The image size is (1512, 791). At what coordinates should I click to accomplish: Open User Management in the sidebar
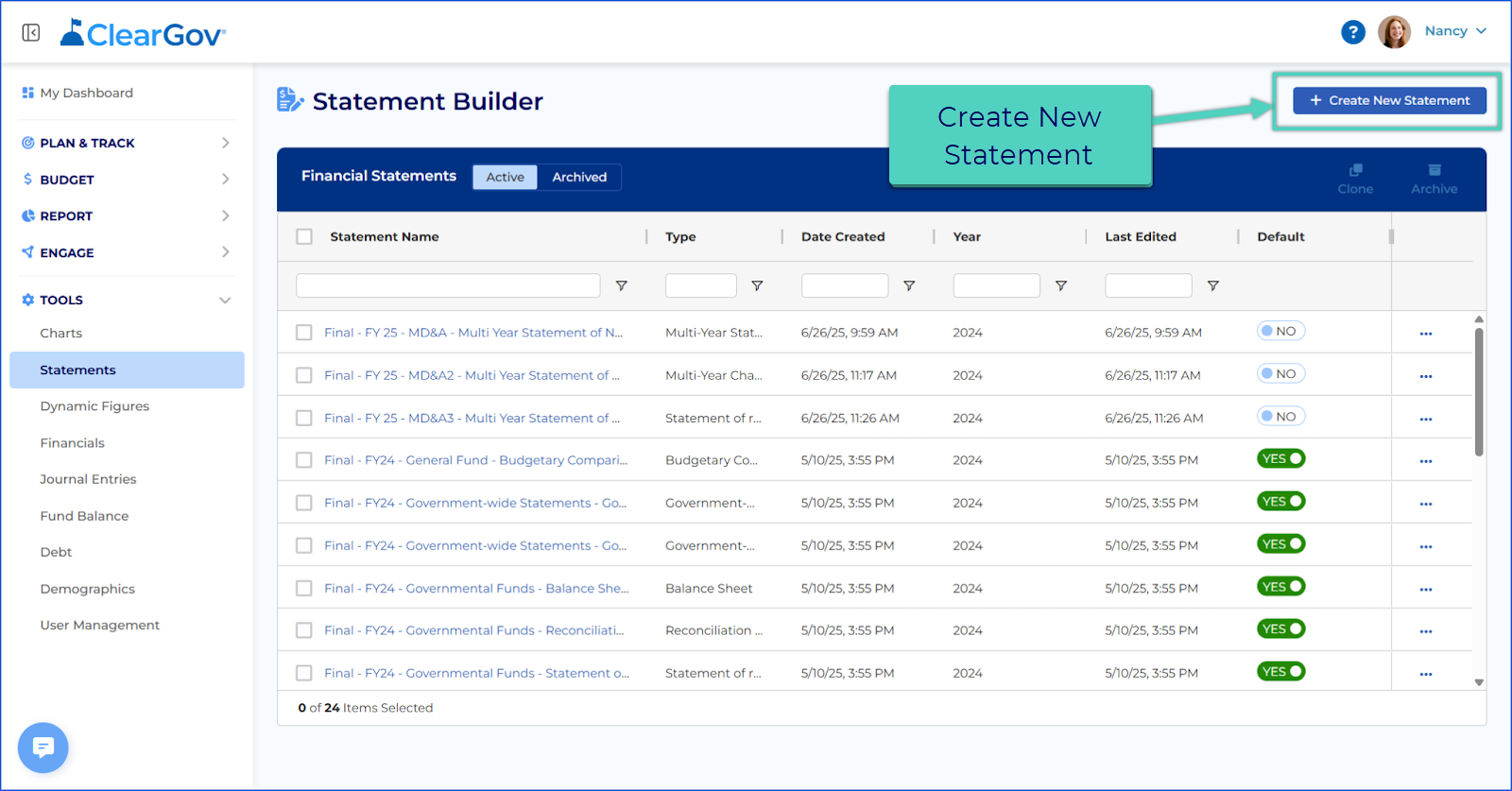[99, 625]
